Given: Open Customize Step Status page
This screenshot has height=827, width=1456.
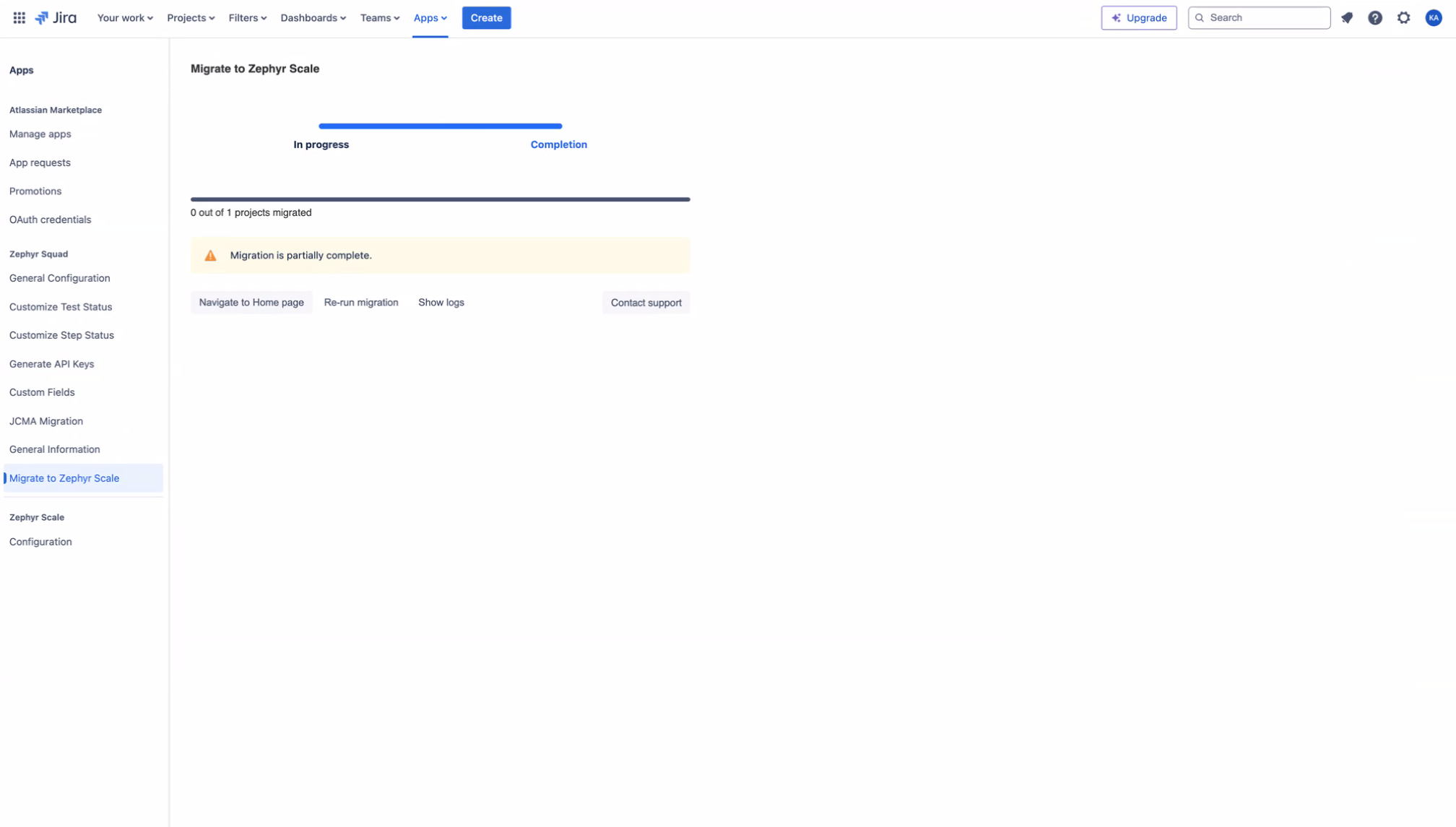Looking at the screenshot, I should (61, 336).
